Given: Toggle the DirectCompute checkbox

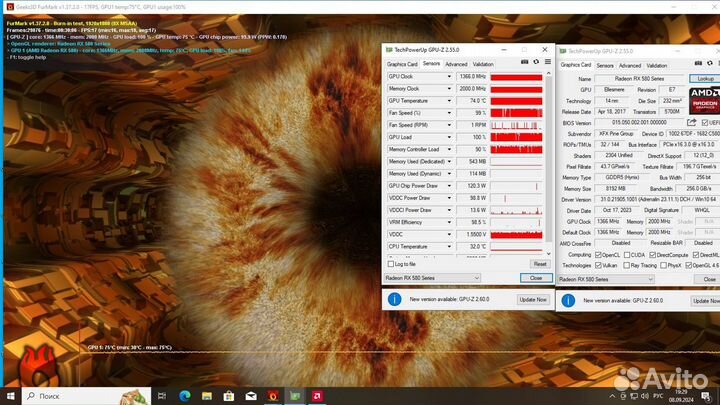Looking at the screenshot, I should [x=652, y=255].
